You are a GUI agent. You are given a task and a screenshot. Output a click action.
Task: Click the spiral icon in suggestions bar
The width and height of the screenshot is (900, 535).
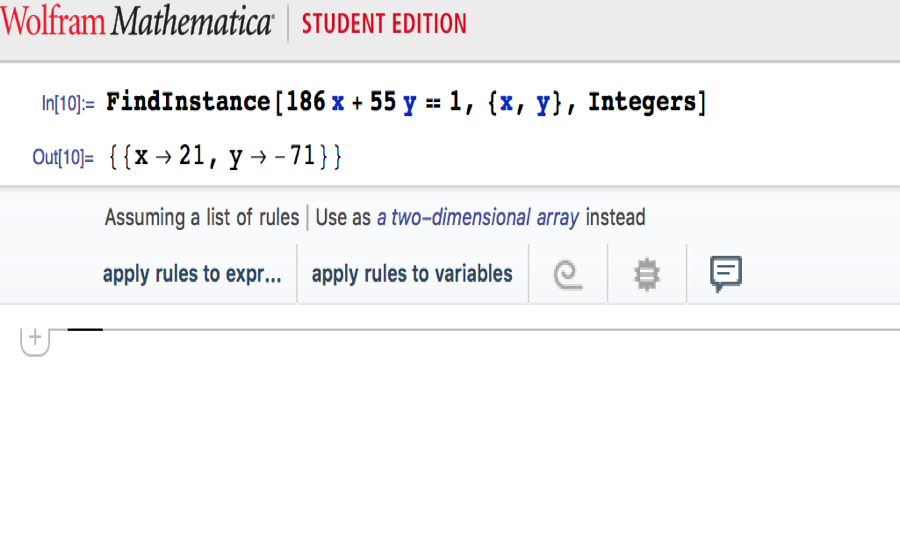click(568, 274)
